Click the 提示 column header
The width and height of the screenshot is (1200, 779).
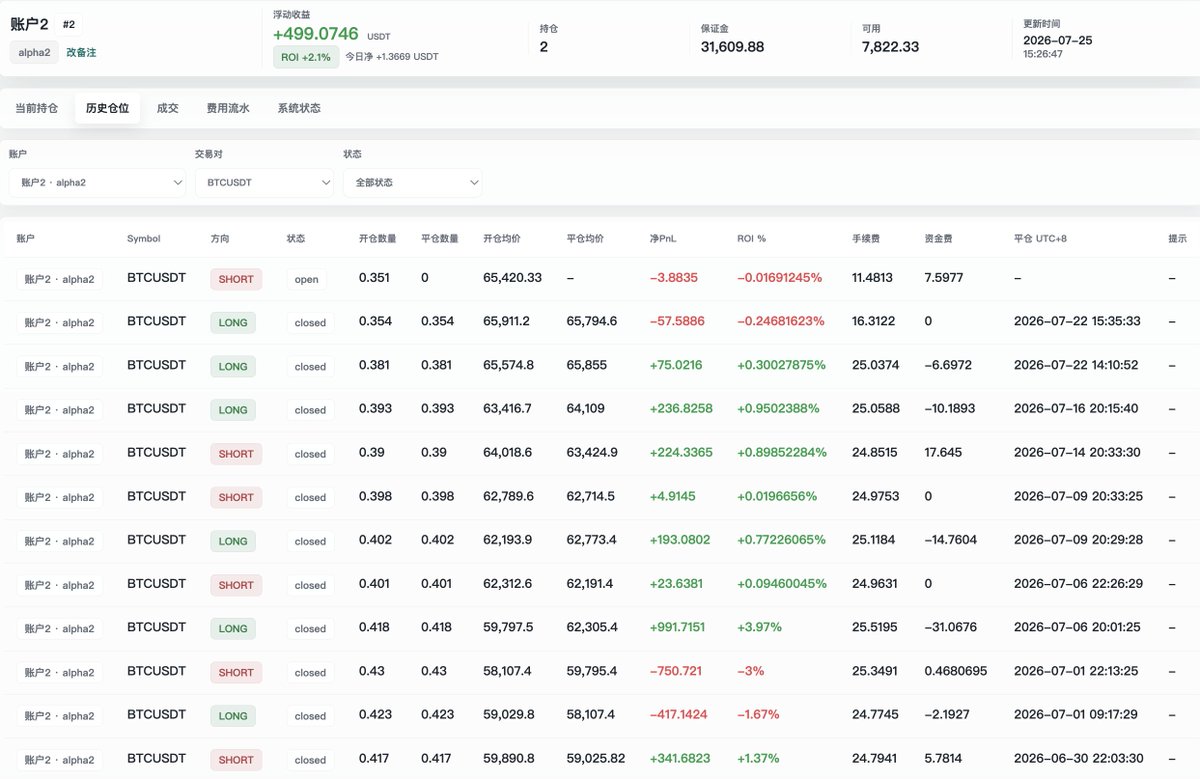pos(1178,239)
